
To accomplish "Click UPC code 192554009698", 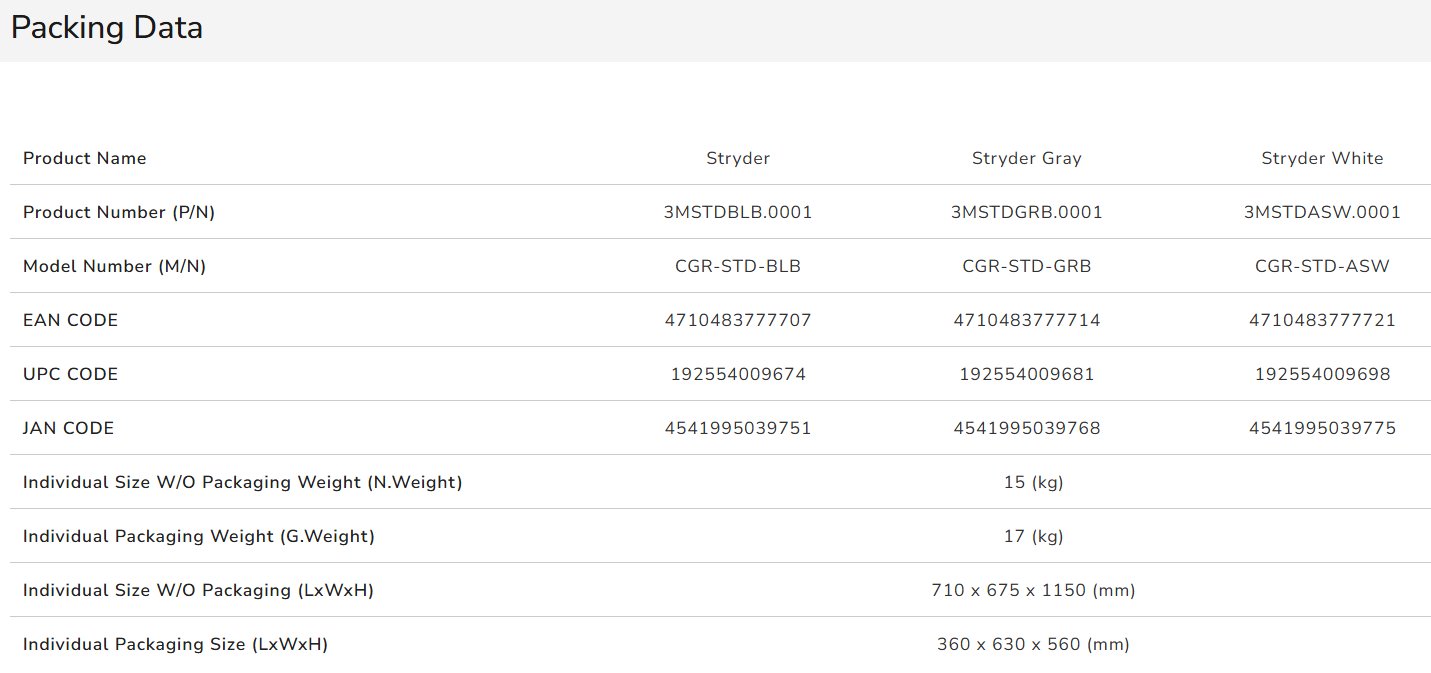I will click(1322, 374).
